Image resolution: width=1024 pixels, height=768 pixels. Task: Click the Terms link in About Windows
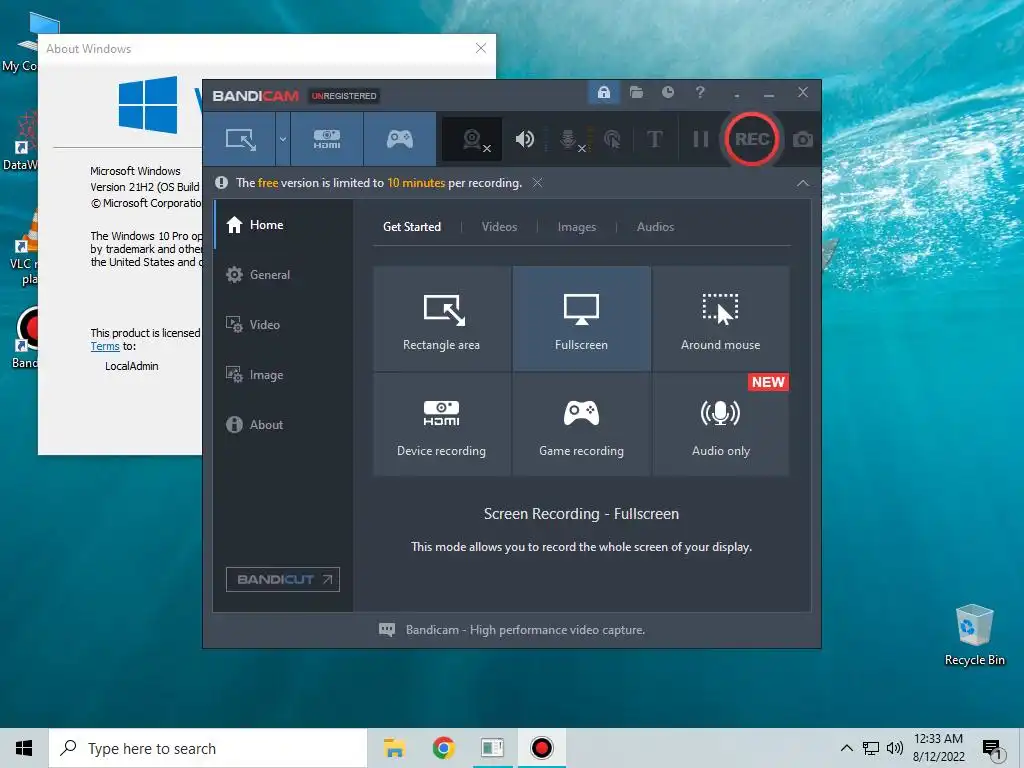(x=104, y=346)
